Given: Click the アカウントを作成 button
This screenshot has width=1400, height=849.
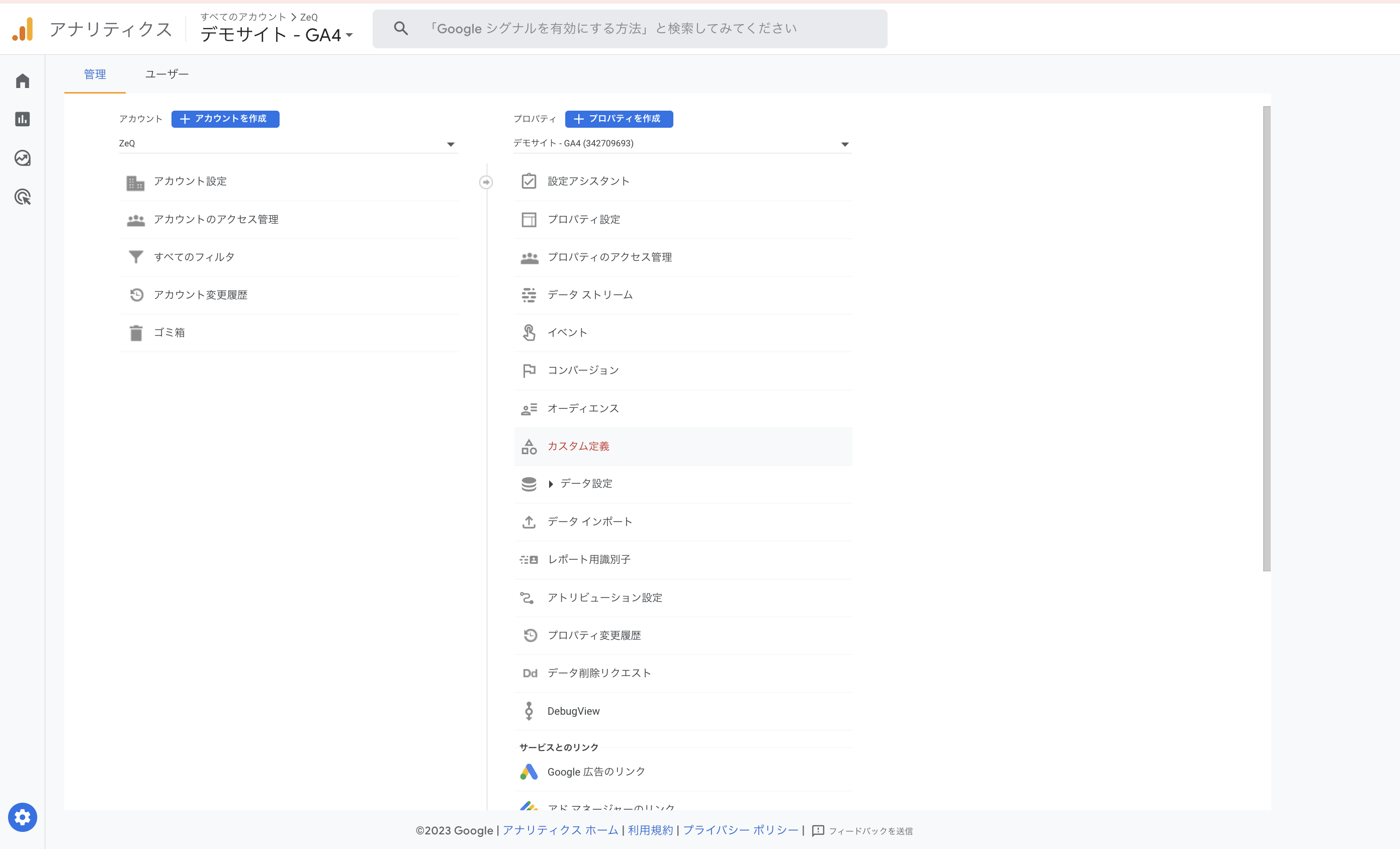Looking at the screenshot, I should [225, 119].
